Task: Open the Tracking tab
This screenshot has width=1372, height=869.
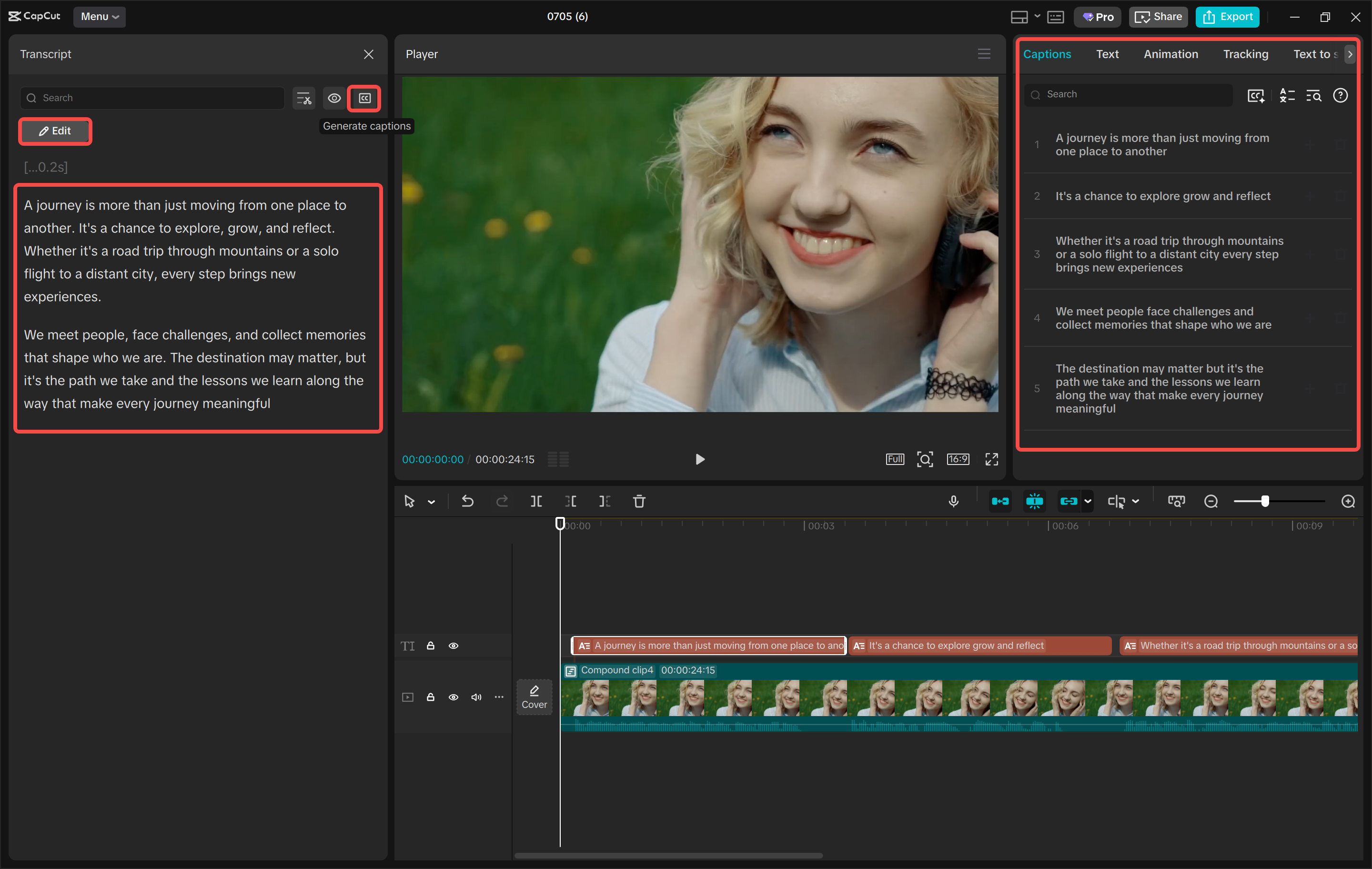Action: [x=1245, y=54]
